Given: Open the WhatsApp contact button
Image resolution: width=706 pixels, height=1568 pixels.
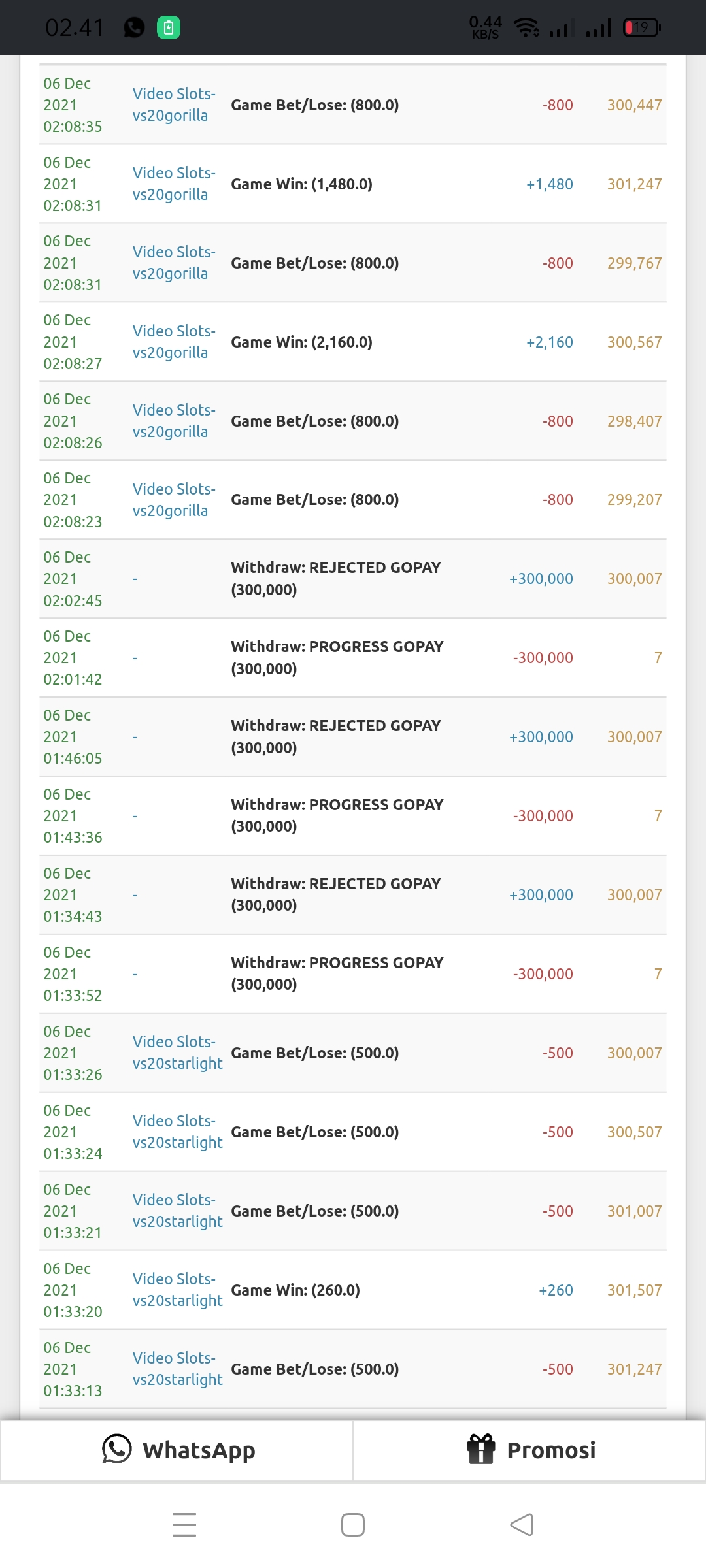Looking at the screenshot, I should tap(177, 1450).
